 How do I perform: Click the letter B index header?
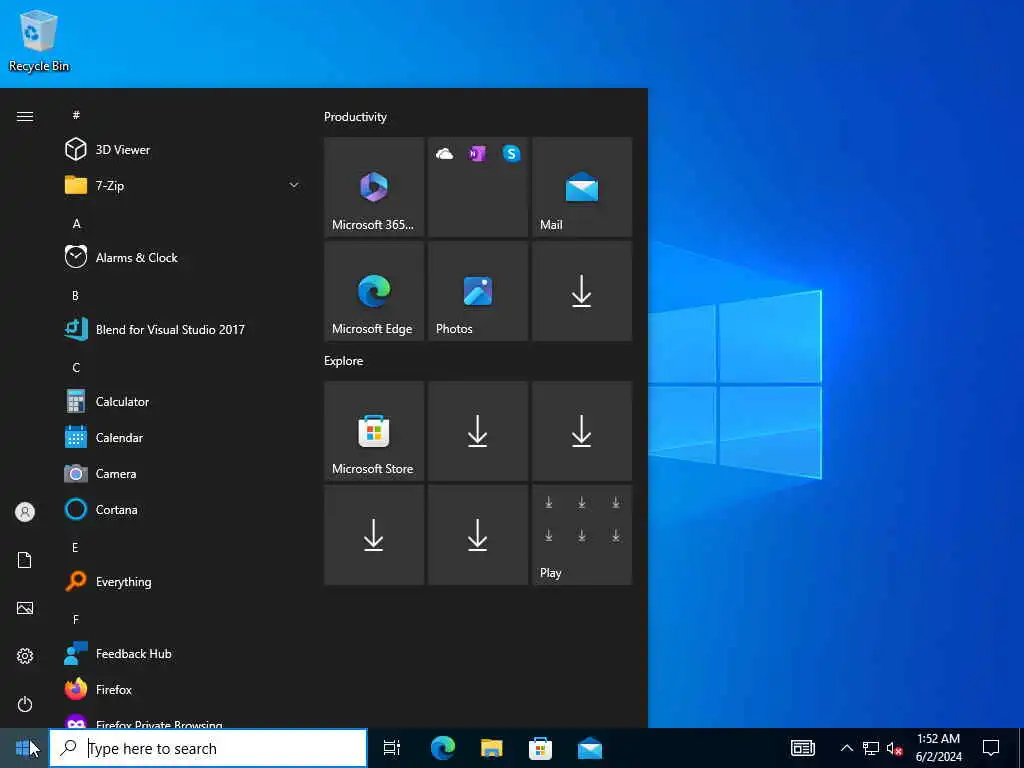pos(75,296)
